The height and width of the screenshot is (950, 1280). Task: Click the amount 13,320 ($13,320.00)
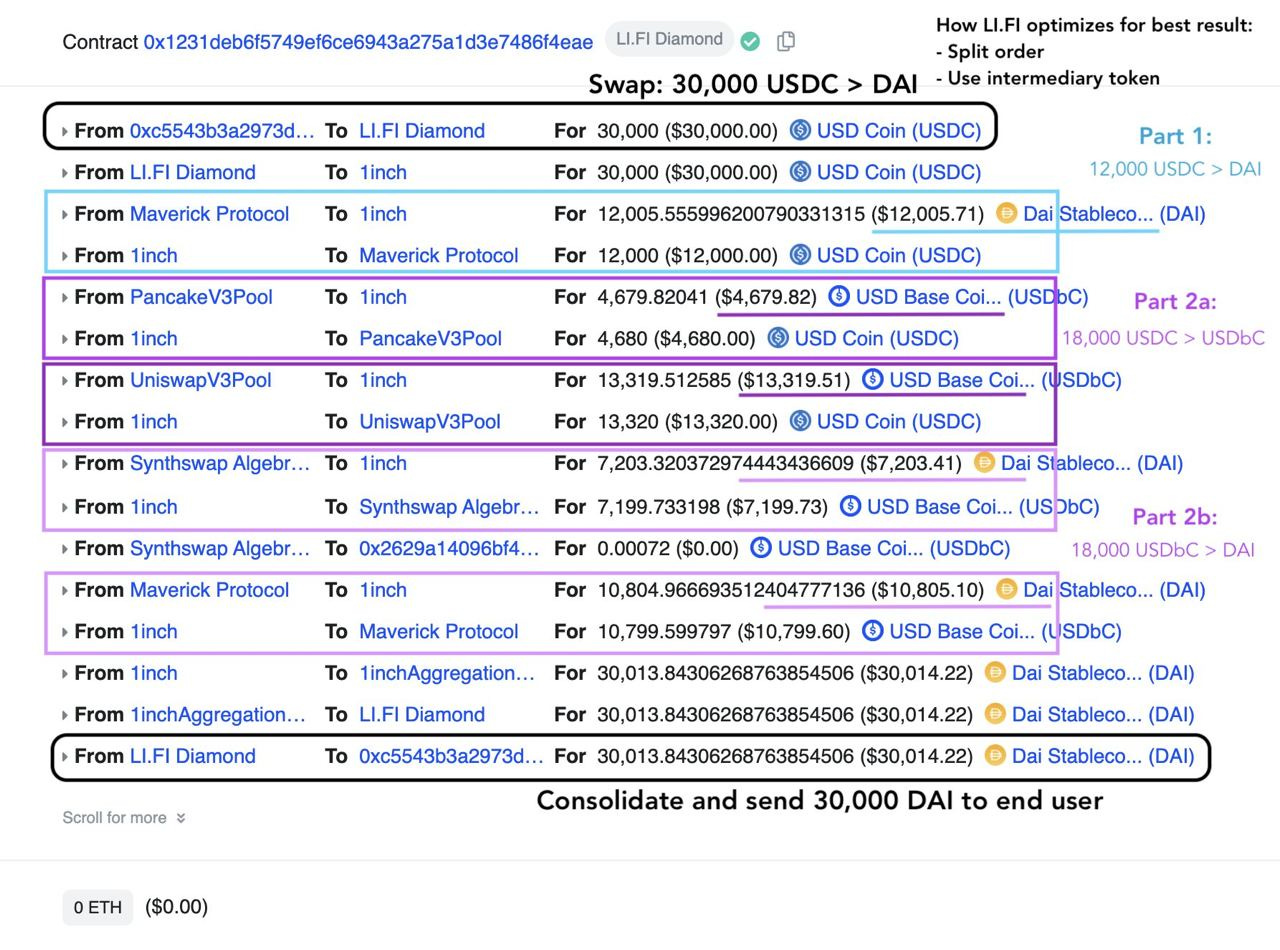pyautogui.click(x=687, y=422)
